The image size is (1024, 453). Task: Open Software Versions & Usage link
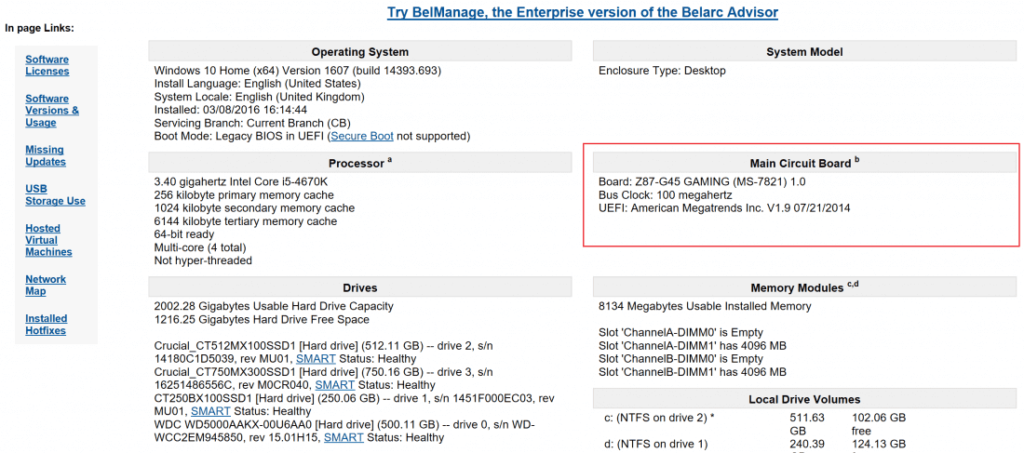pyautogui.click(x=52, y=111)
